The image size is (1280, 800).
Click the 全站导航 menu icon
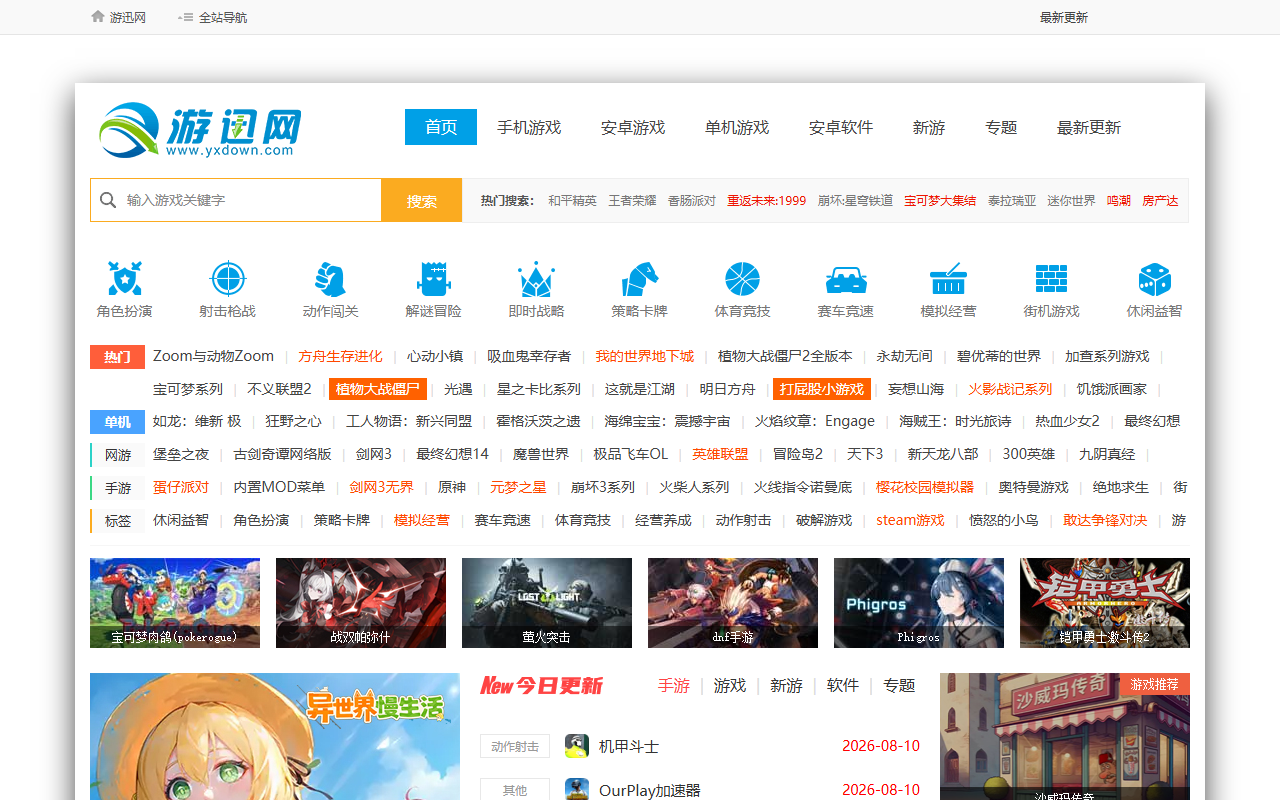coord(185,17)
